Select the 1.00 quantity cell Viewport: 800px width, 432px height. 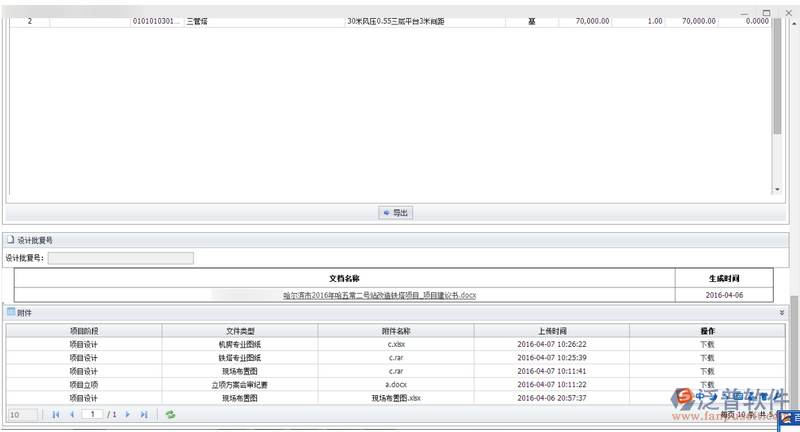pos(639,21)
